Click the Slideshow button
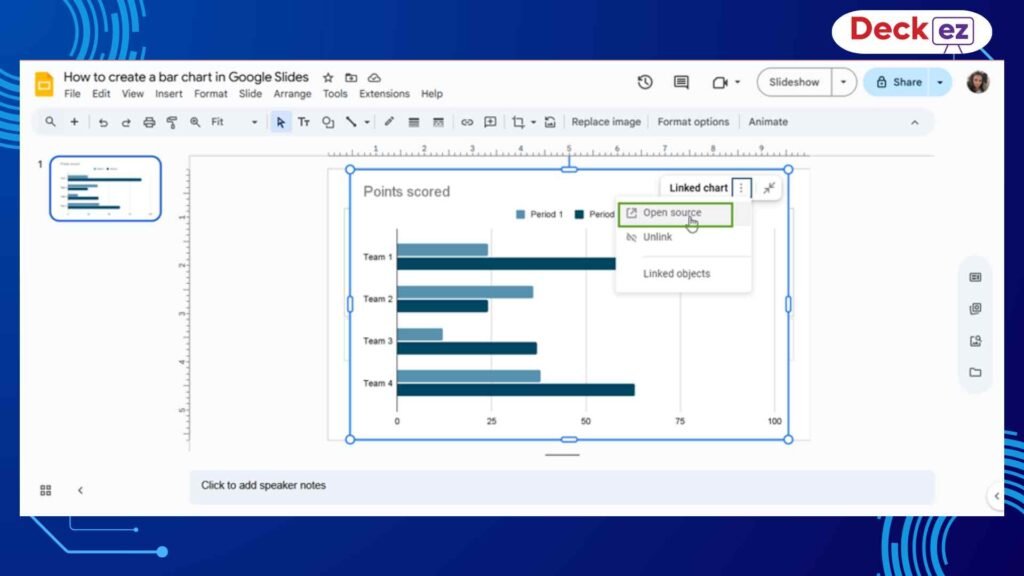Screen dimensions: 1024x576 click(795, 82)
